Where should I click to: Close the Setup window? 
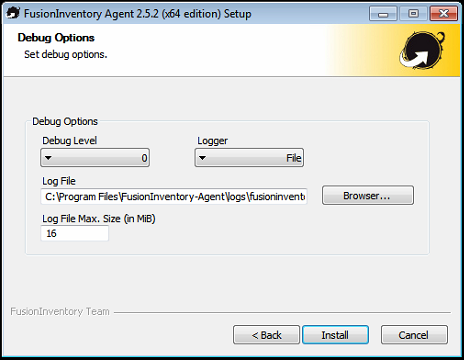(444, 14)
